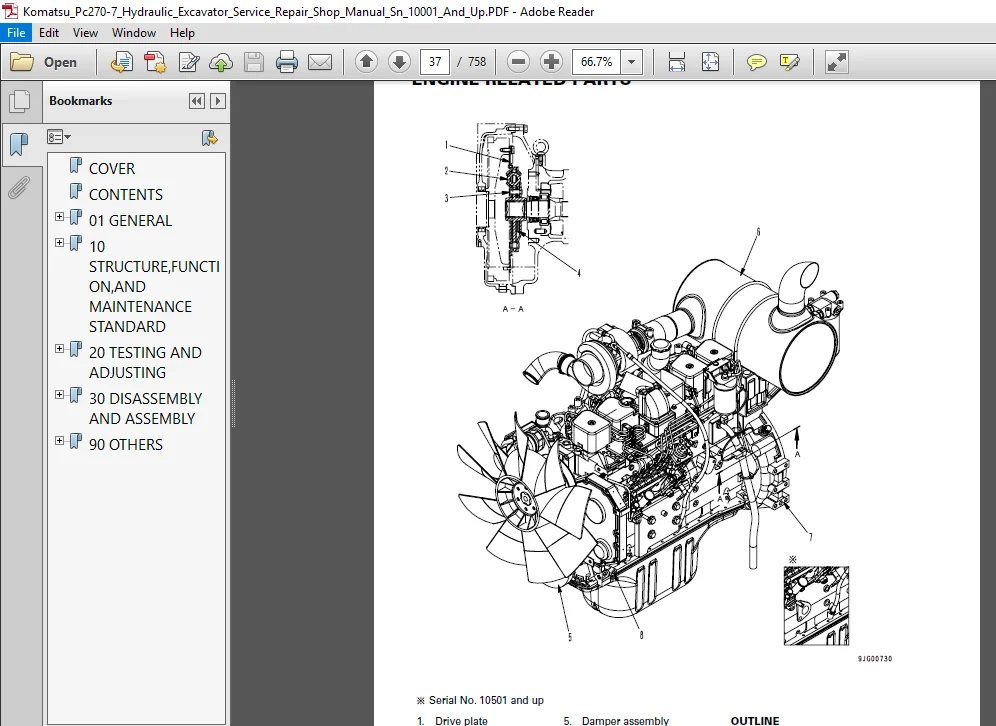996x726 pixels.
Task: Expand the 30 DISASSEMBLY AND ASSEMBLY node
Action: pyautogui.click(x=59, y=395)
